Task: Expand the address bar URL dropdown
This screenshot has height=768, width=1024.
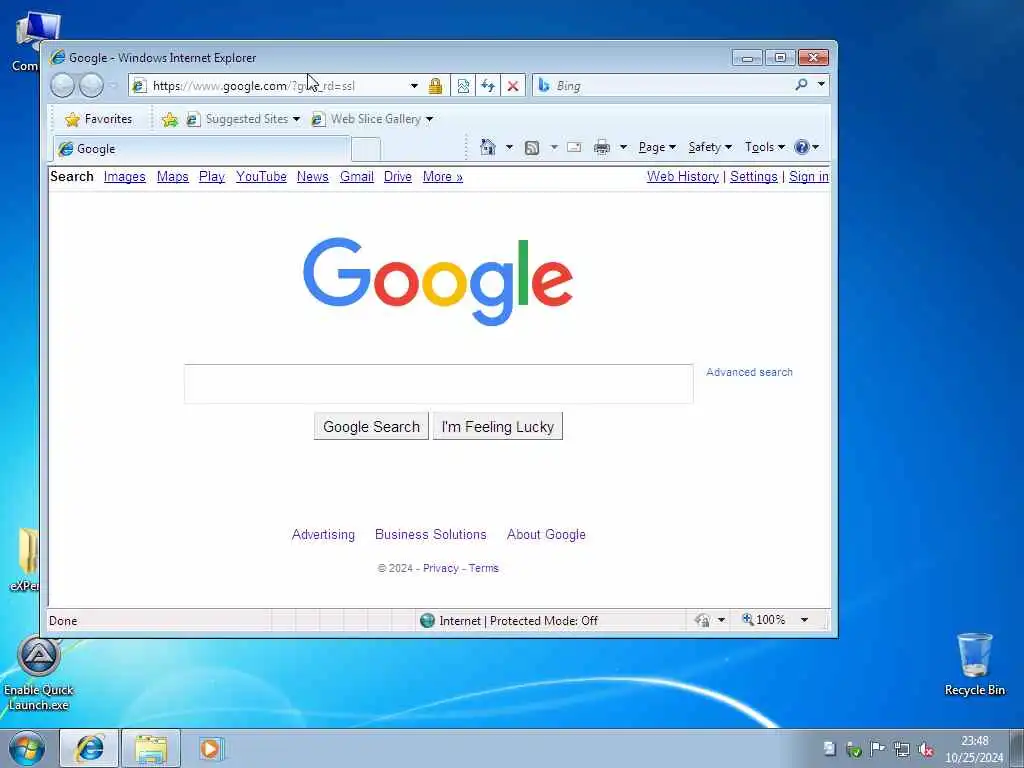Action: [414, 86]
